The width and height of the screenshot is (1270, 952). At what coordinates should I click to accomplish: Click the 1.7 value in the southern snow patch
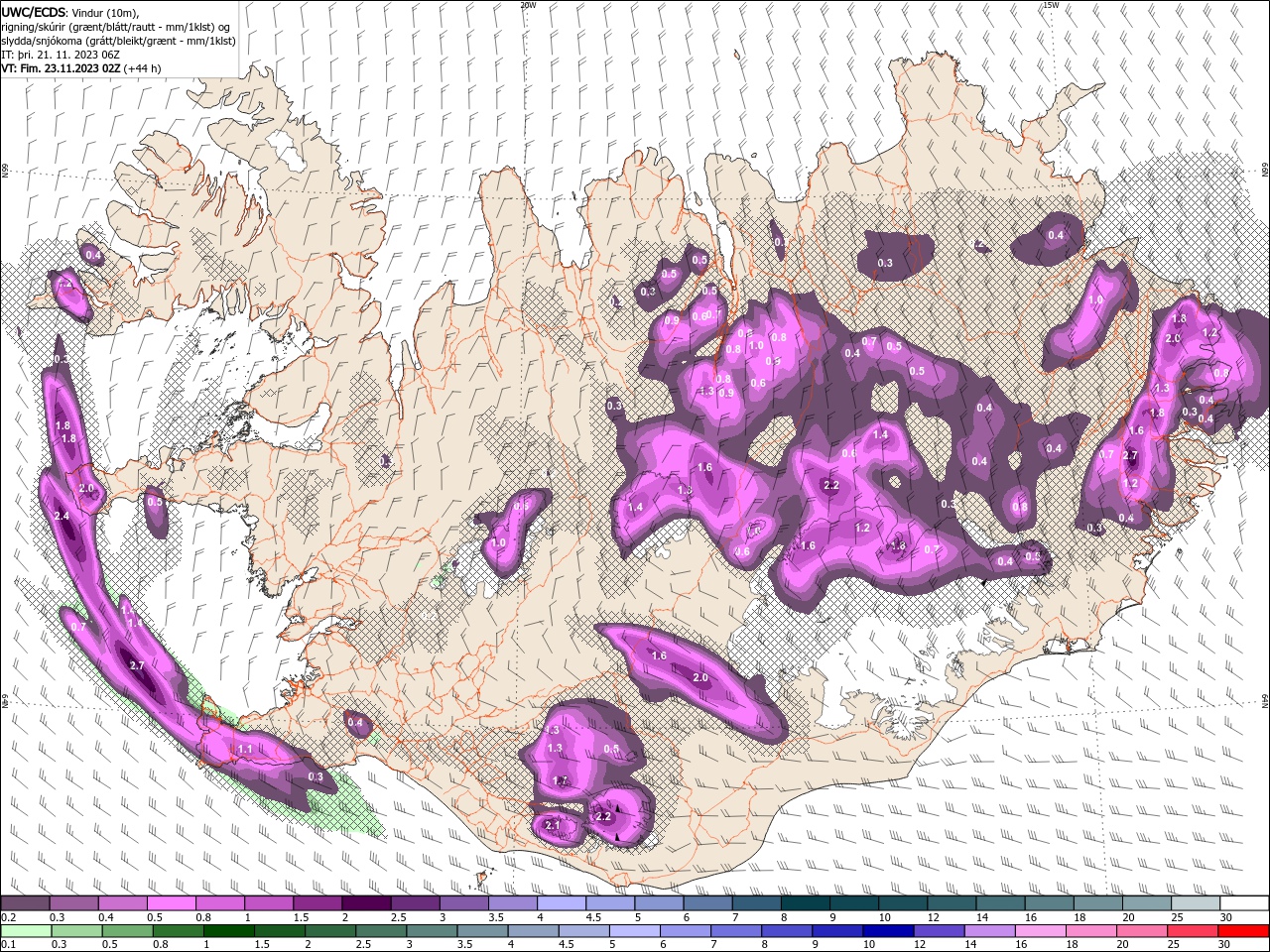point(560,781)
